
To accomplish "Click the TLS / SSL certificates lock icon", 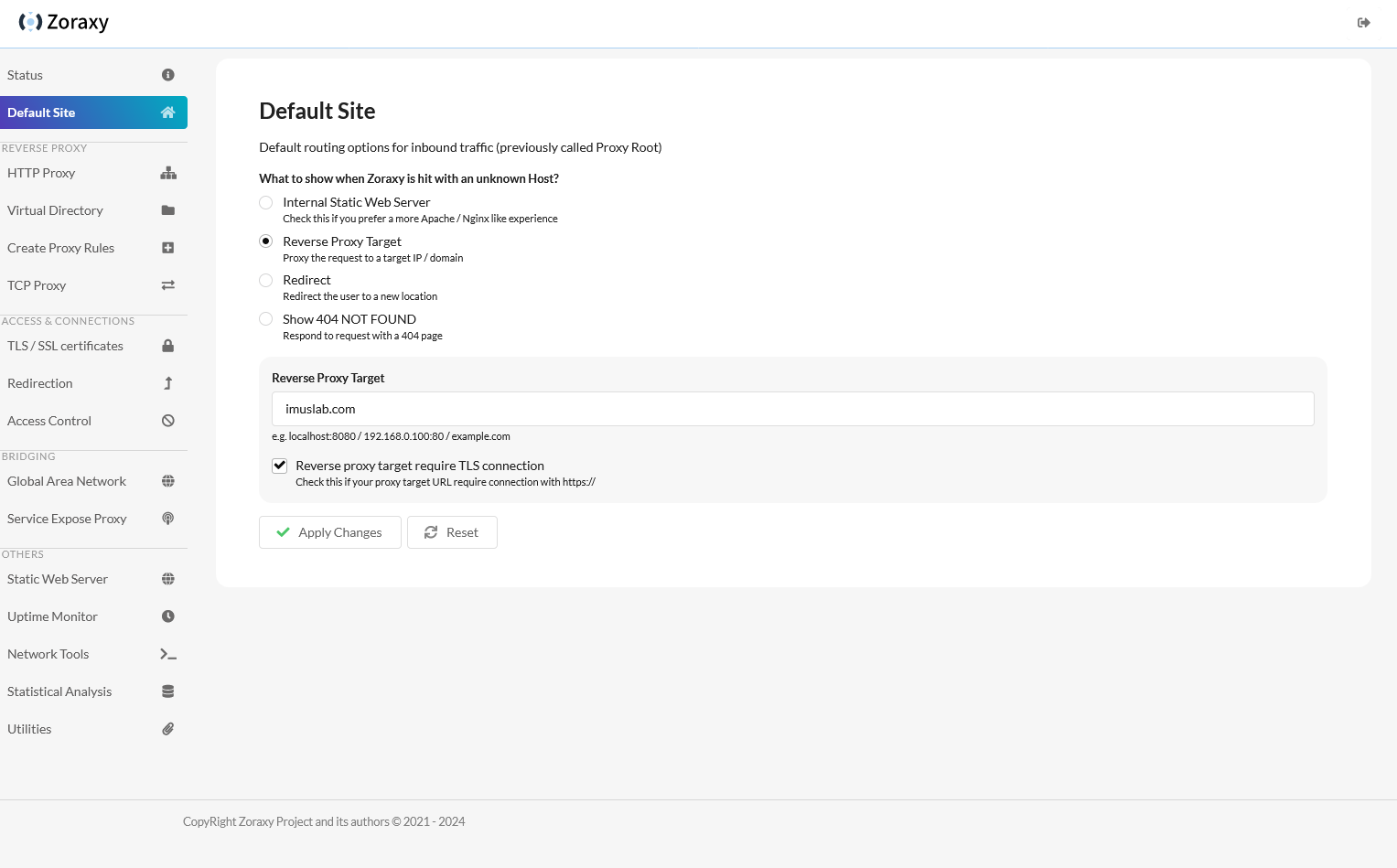I will point(167,345).
